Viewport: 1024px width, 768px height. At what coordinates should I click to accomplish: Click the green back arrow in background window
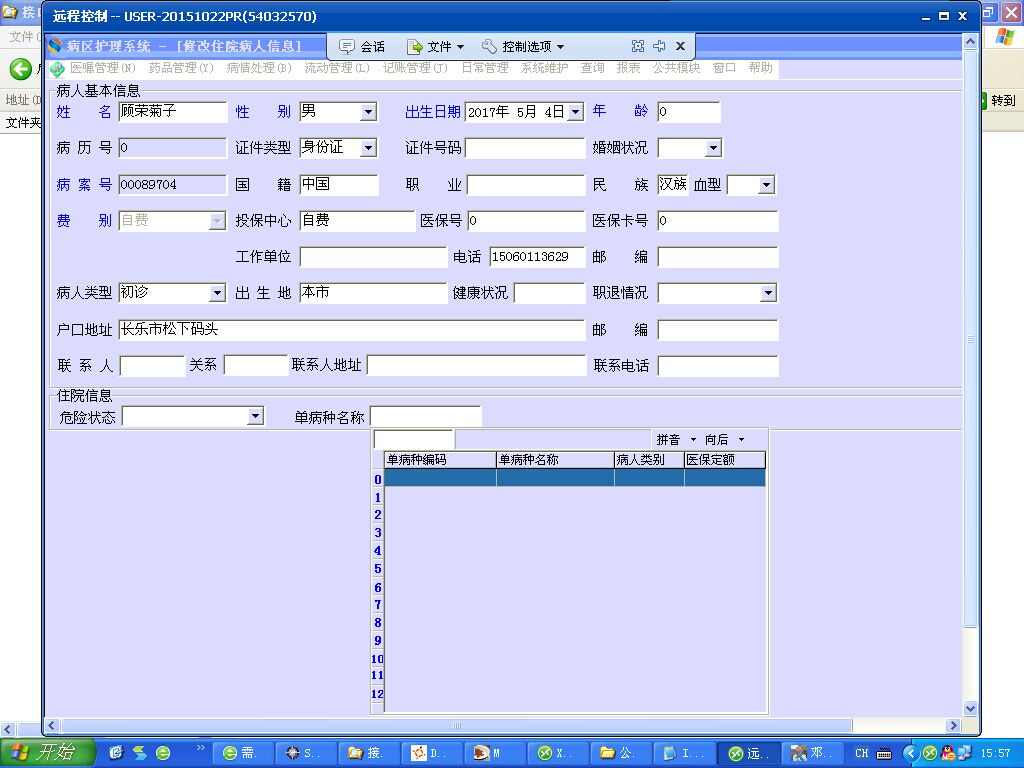(x=20, y=69)
